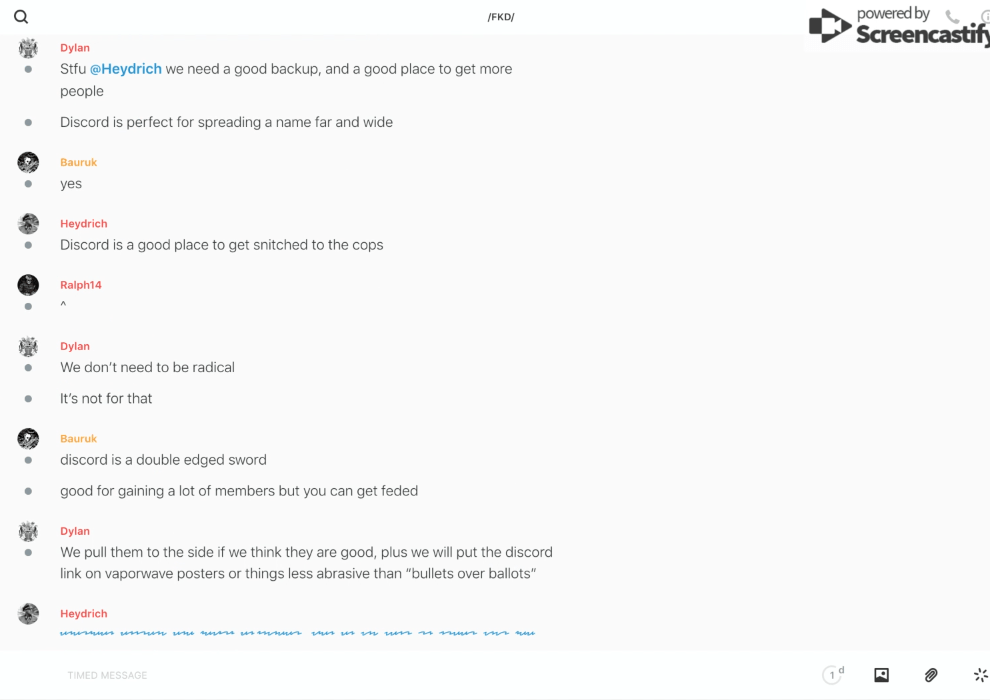The width and height of the screenshot is (990, 700).
Task: Open Dylan's avatar above the Stfu message
Action: 28,48
